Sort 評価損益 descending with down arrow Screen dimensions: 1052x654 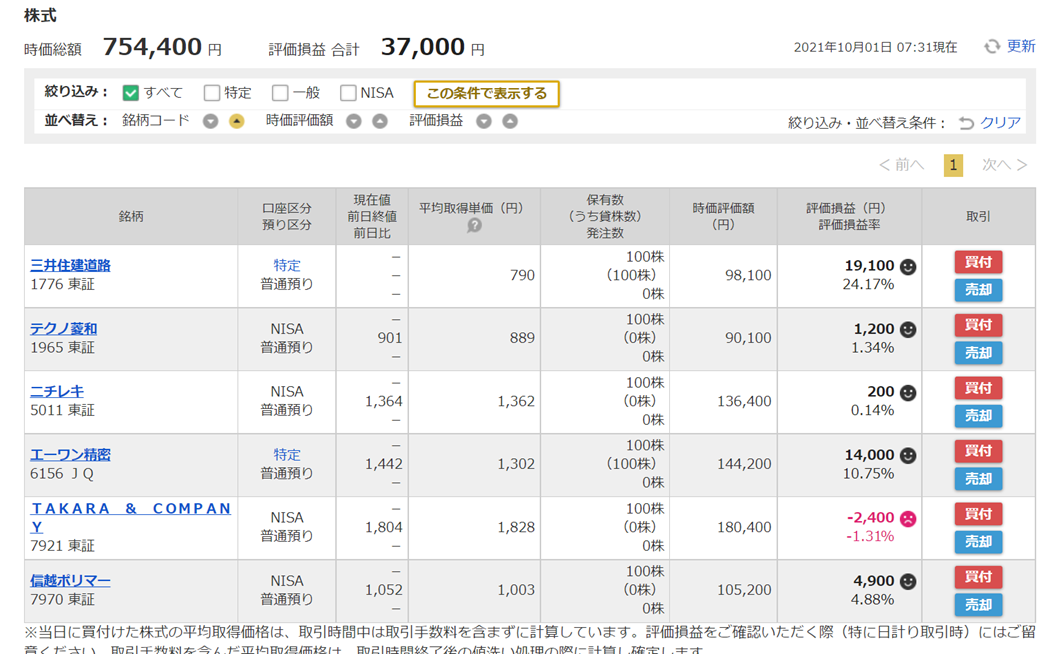(484, 121)
